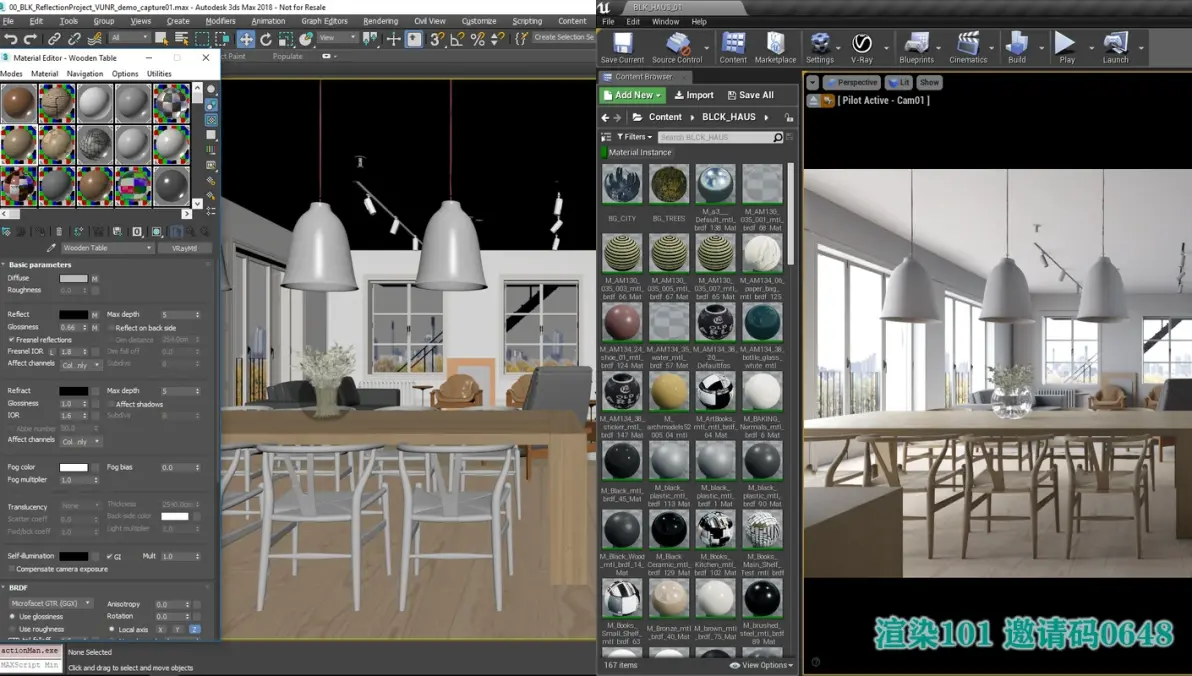Open the viewport options arrow next to Perspective
This screenshot has height=676, width=1192.
(813, 82)
